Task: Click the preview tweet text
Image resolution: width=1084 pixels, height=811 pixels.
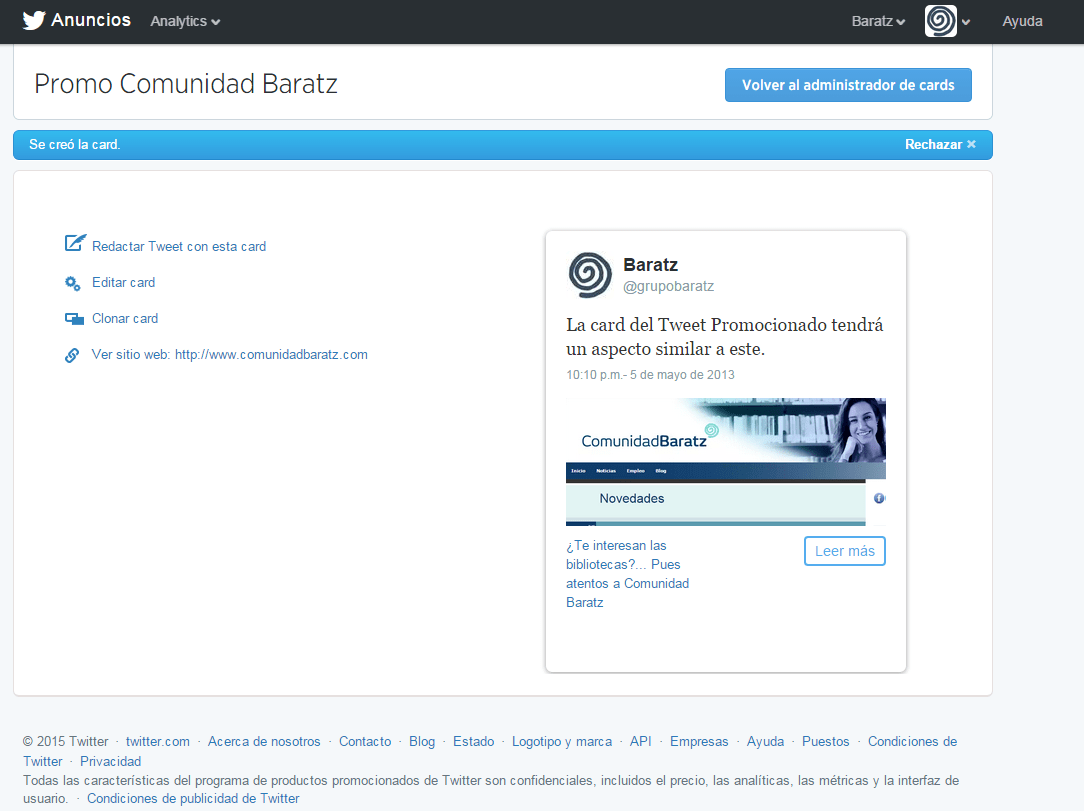Action: [x=725, y=337]
